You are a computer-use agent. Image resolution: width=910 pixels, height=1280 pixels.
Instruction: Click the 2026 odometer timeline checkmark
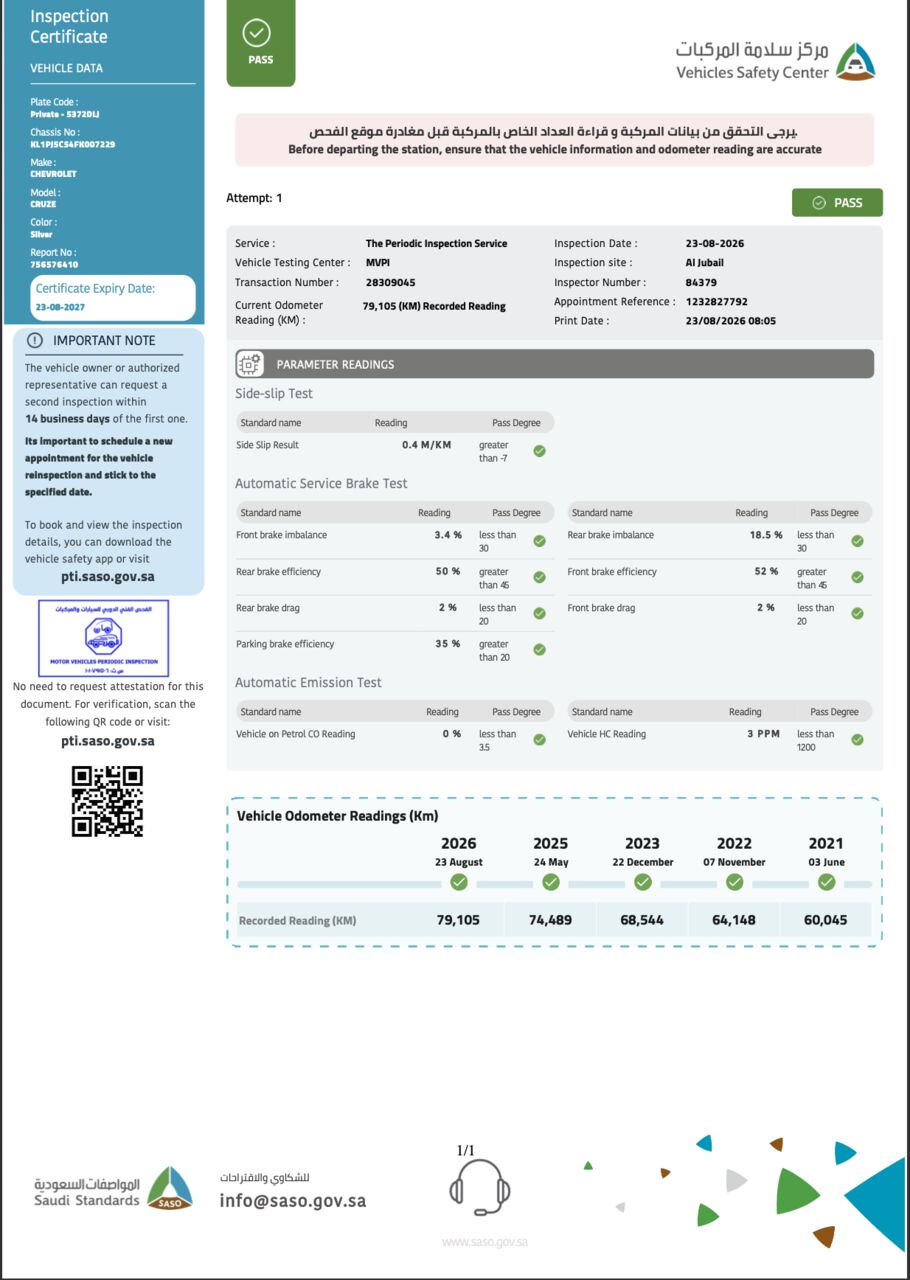pos(459,882)
